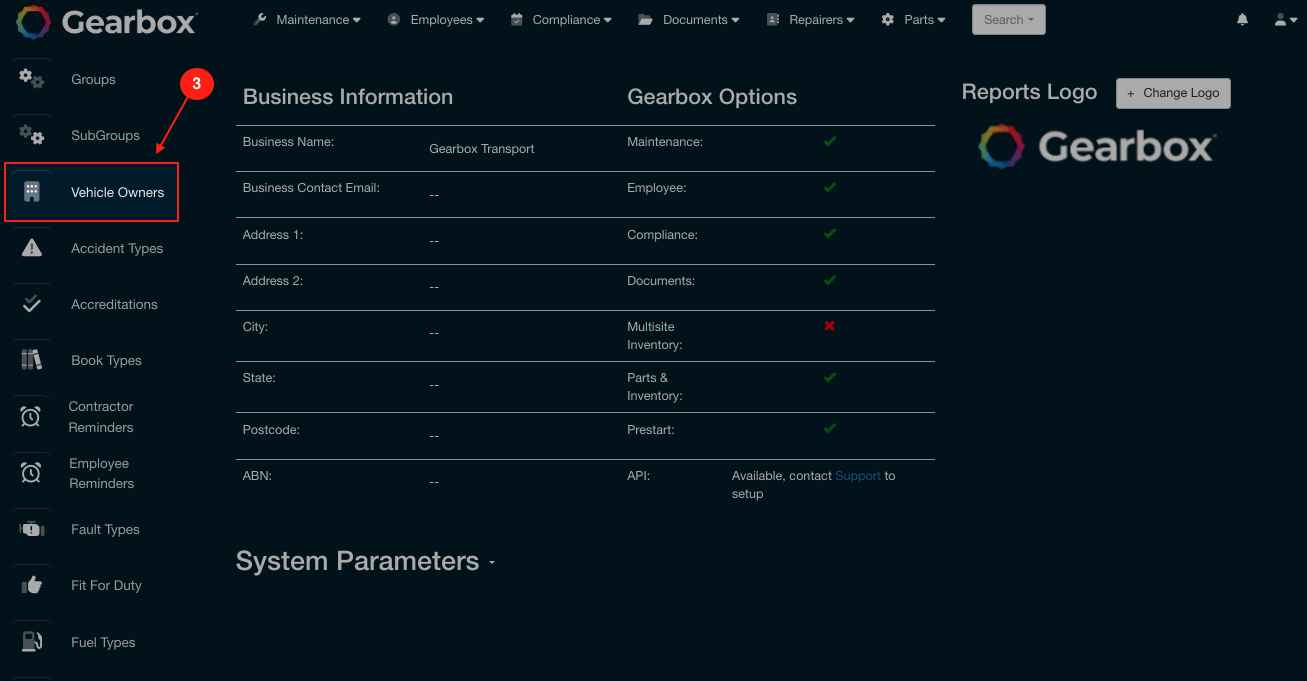1307x681 pixels.
Task: Select the Vehicle Owners building icon
Action: coord(31,192)
